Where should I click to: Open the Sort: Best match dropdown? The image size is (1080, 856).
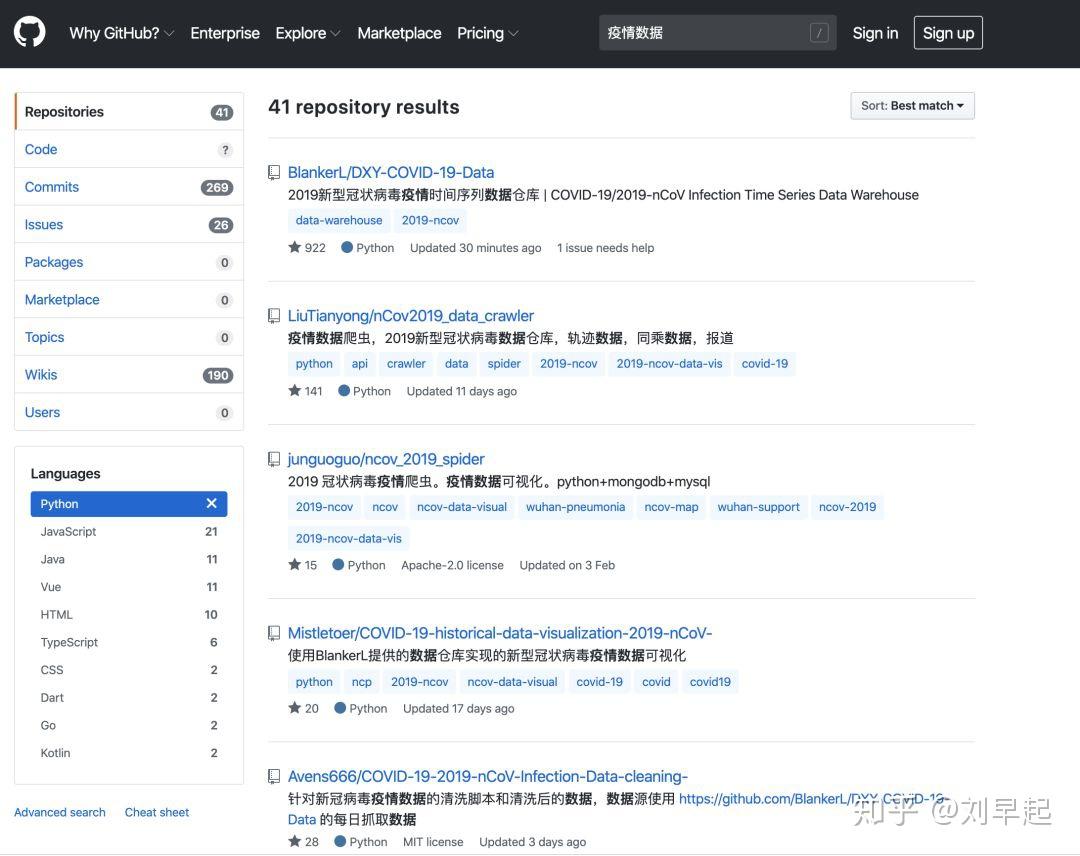(911, 105)
